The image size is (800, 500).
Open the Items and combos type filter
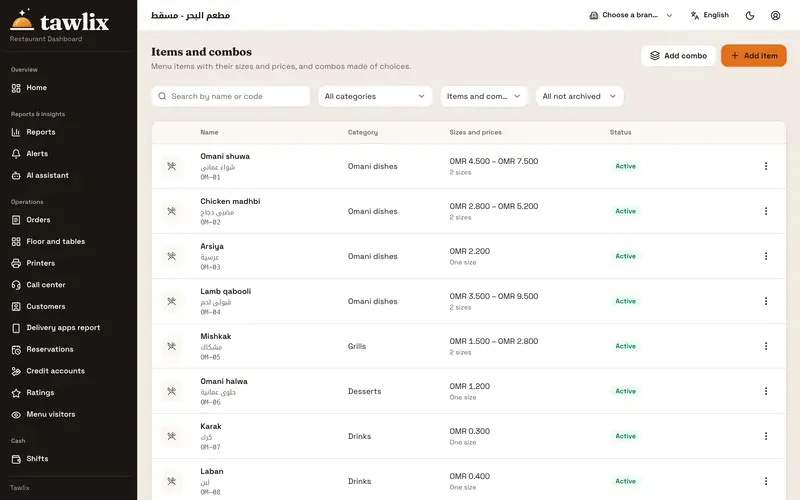click(484, 96)
